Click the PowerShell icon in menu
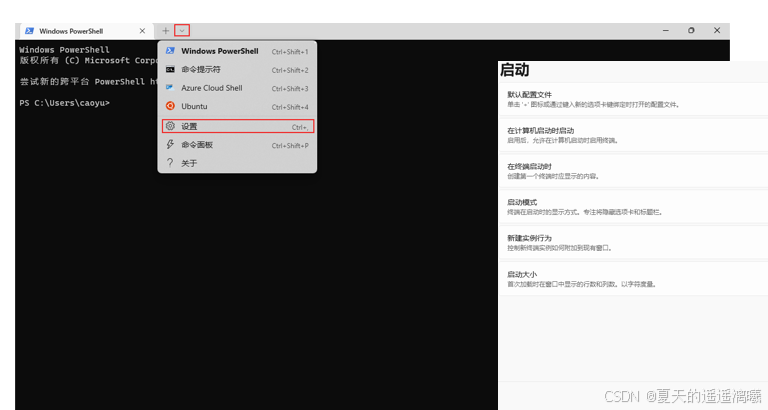768x410 pixels. pyautogui.click(x=170, y=50)
